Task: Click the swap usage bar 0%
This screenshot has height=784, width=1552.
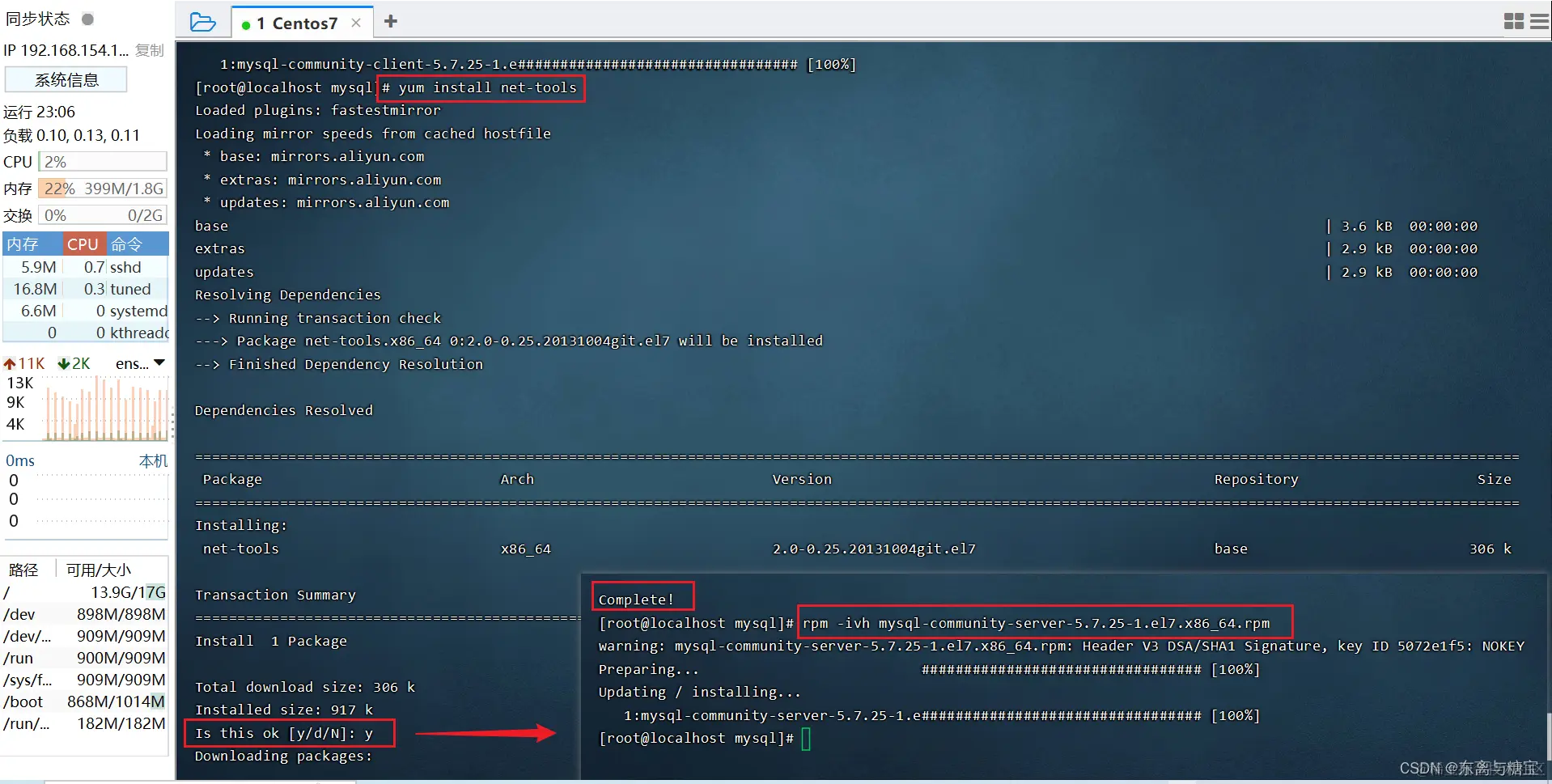Action: [x=103, y=215]
